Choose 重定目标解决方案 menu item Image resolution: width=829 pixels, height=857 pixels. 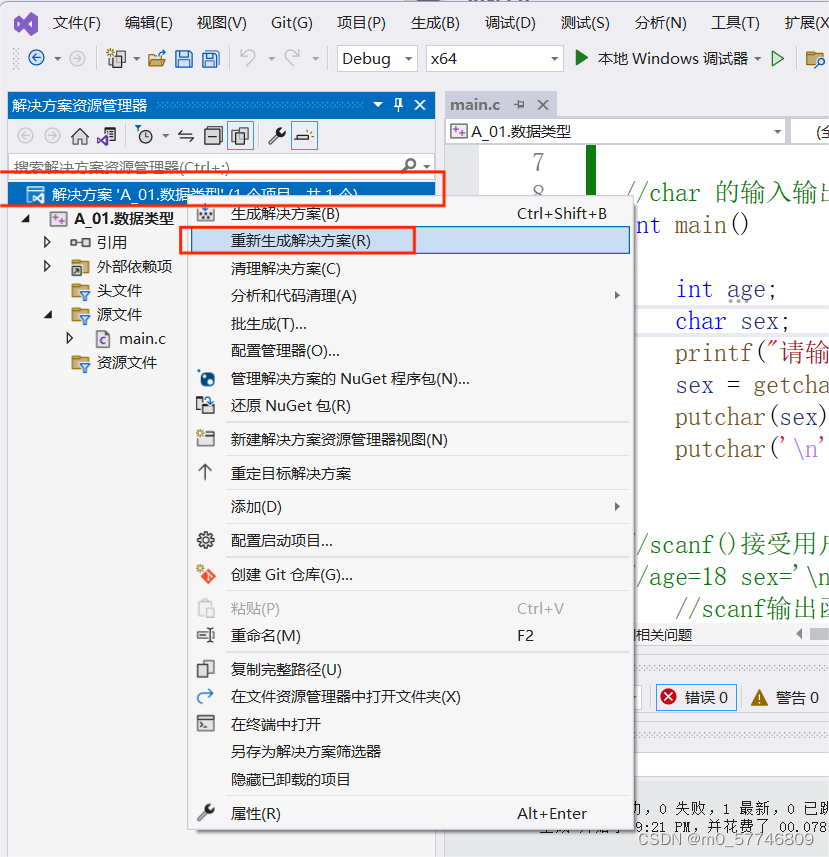[x=410, y=473]
